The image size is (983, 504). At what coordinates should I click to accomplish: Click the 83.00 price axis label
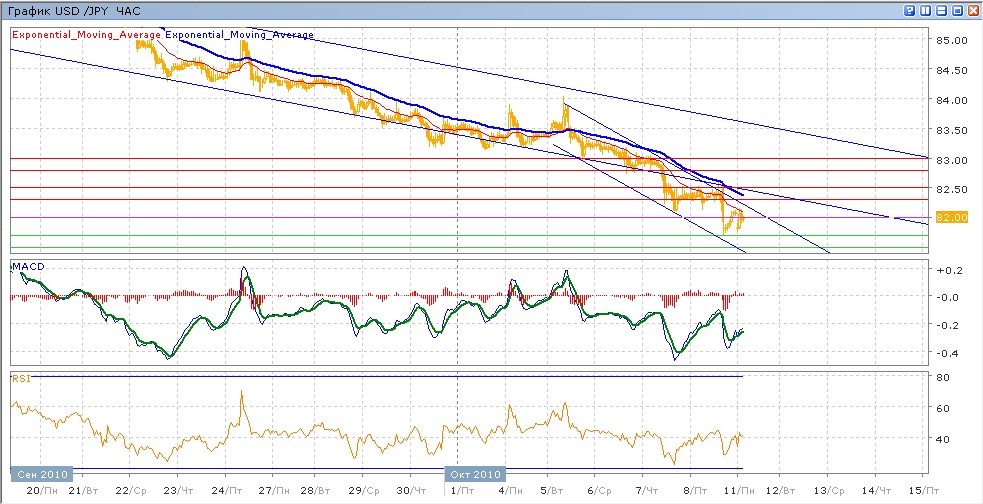949,160
